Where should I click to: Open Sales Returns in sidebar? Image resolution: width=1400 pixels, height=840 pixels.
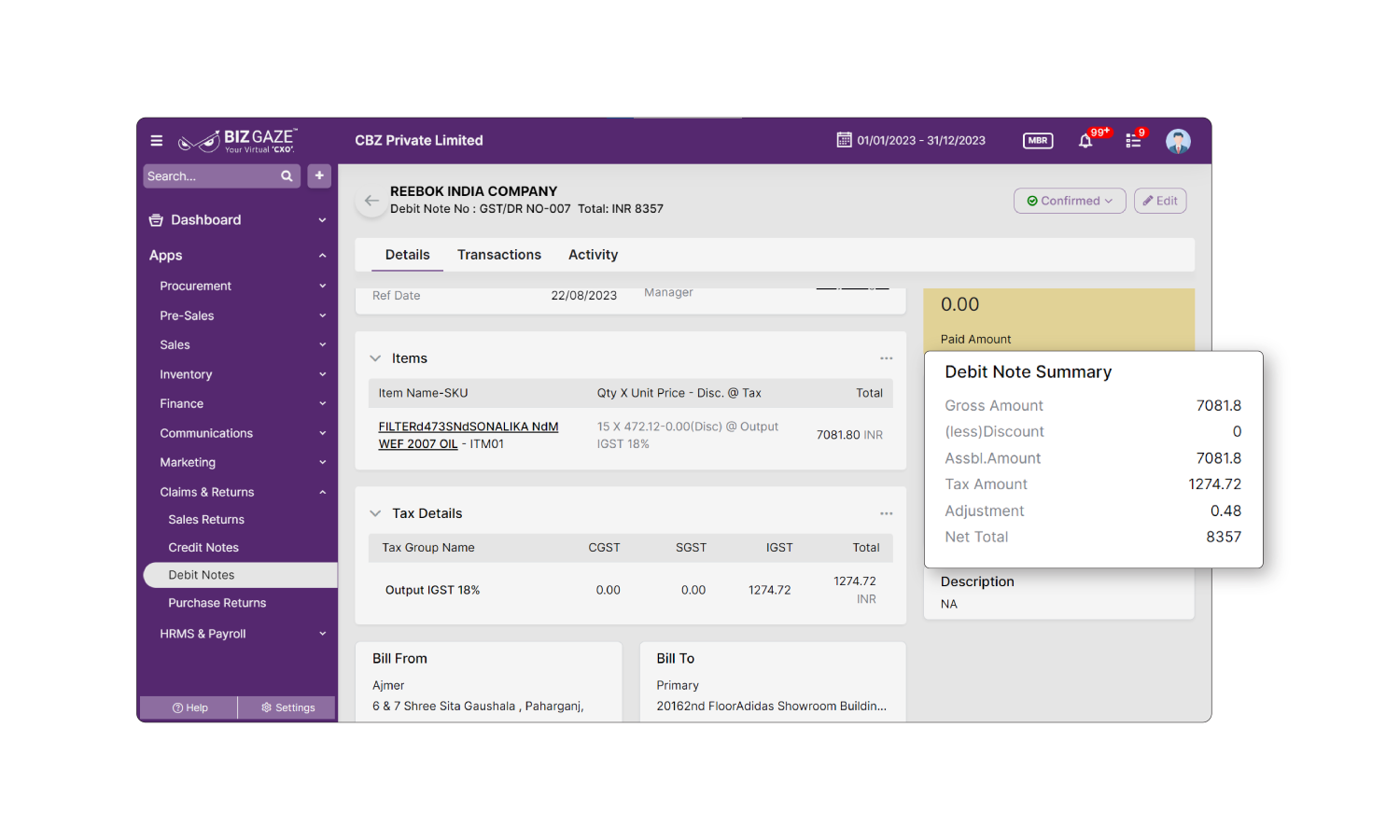[206, 520]
